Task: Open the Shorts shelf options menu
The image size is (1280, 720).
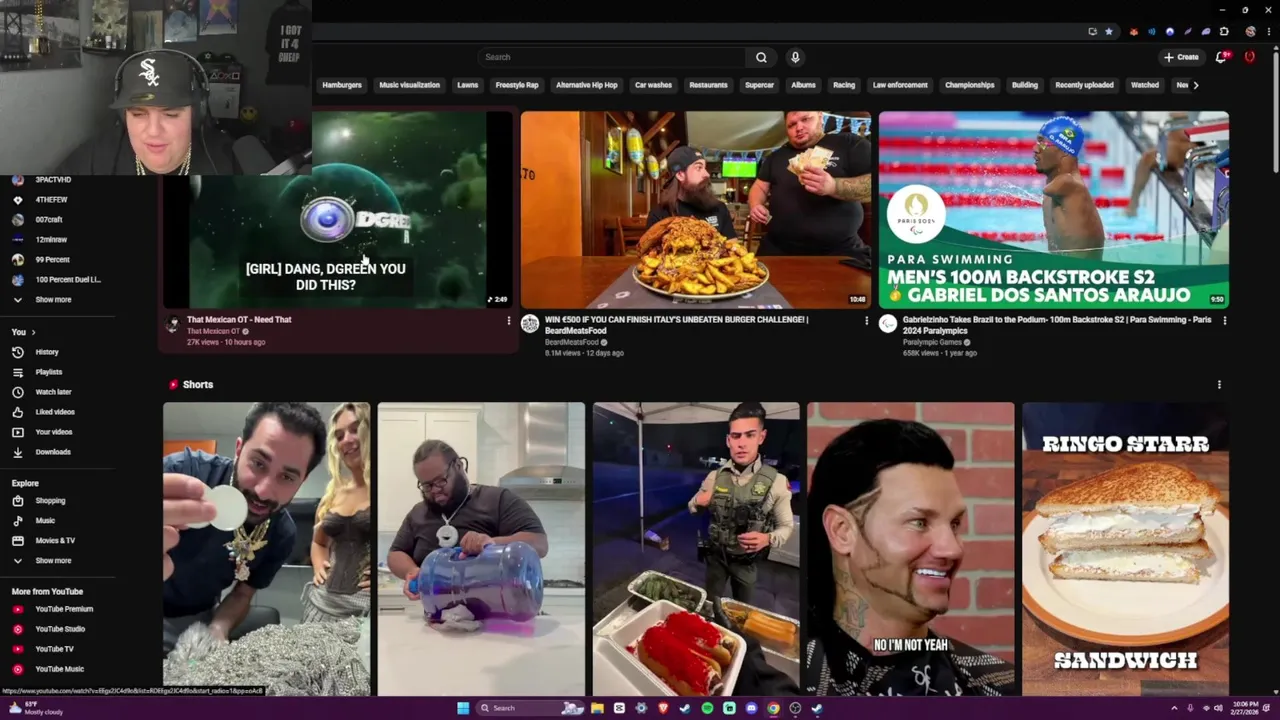Action: point(1219,385)
